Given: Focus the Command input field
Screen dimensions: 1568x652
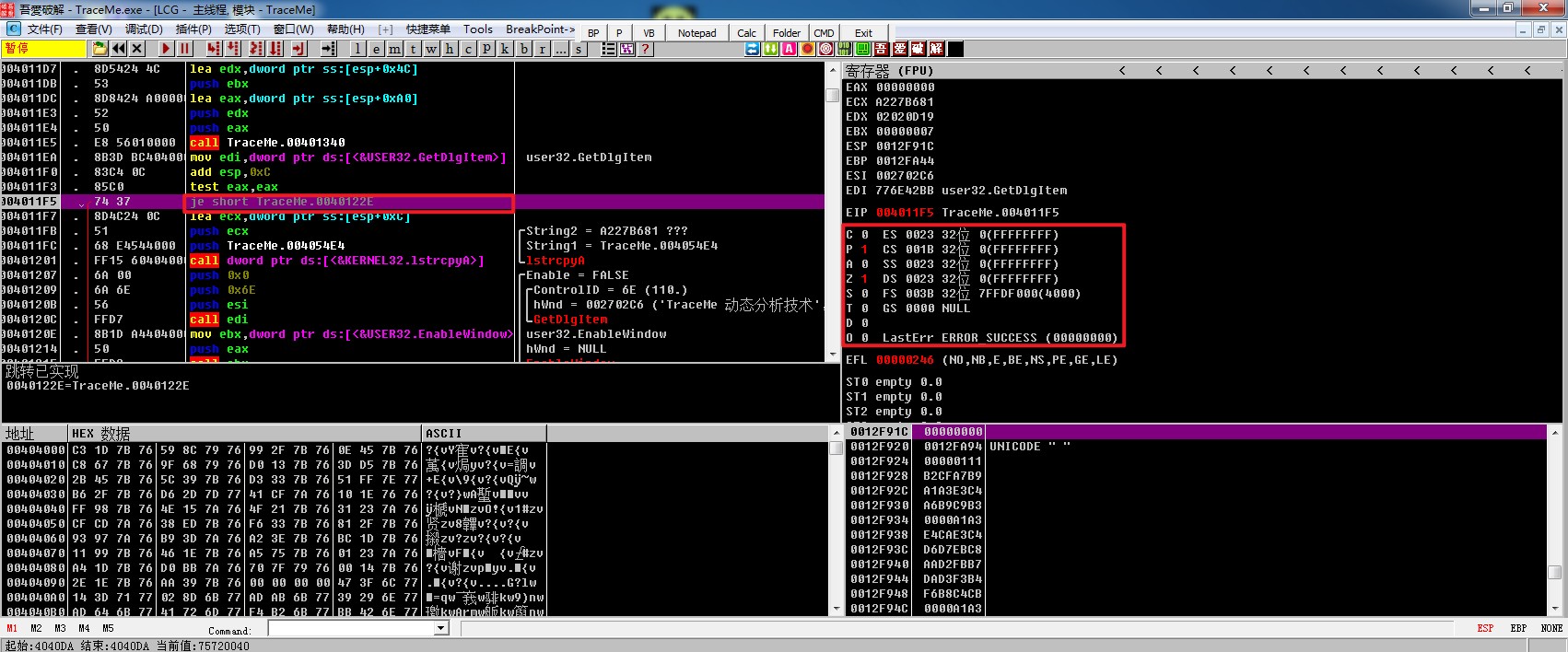Looking at the screenshot, I should (x=351, y=628).
